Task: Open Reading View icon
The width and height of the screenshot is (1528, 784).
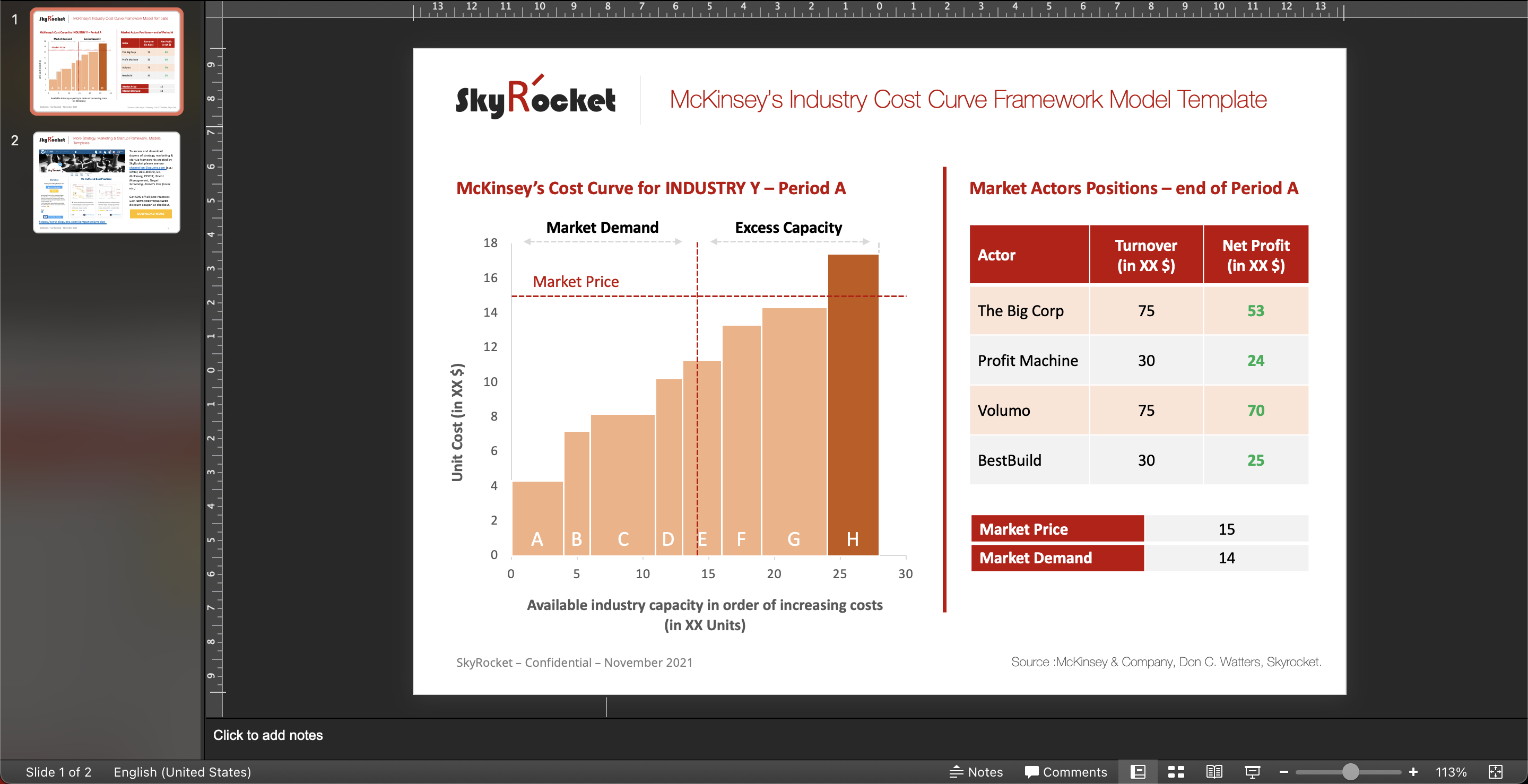Action: [x=1214, y=772]
